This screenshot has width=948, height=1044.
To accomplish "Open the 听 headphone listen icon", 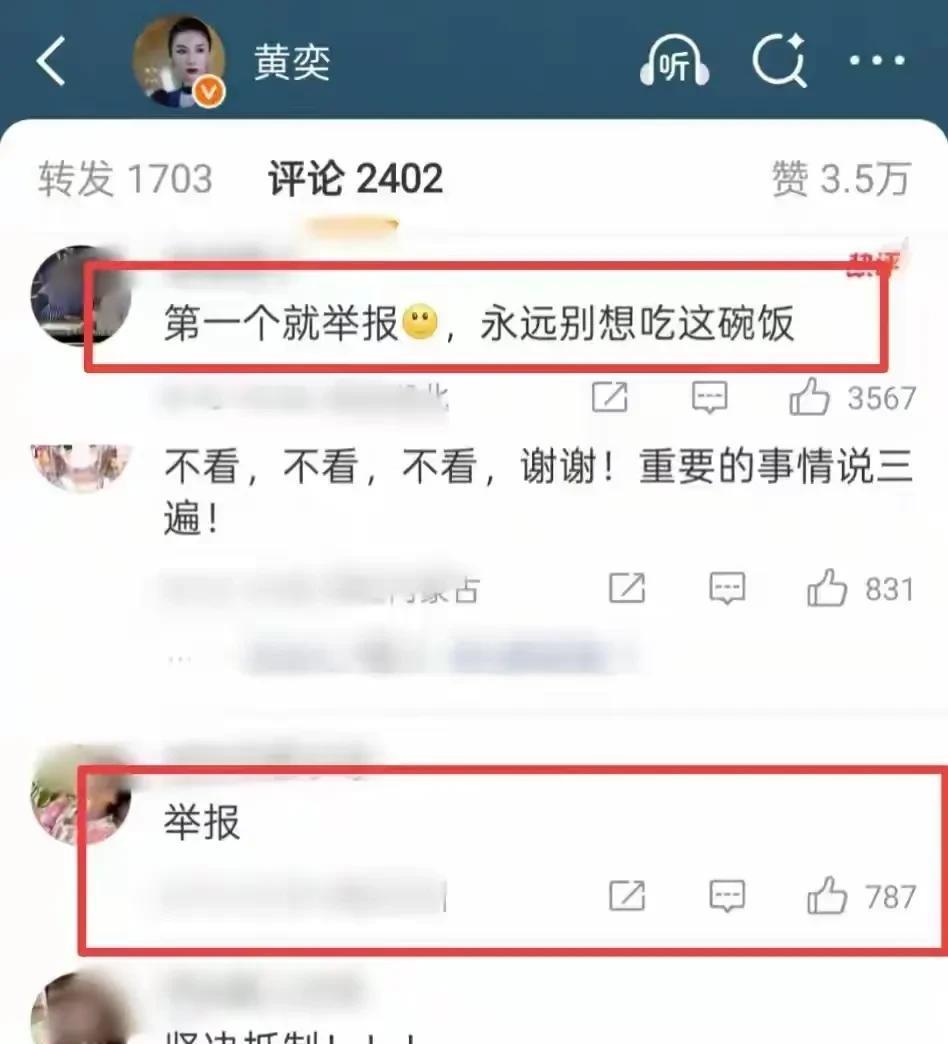I will [x=674, y=61].
